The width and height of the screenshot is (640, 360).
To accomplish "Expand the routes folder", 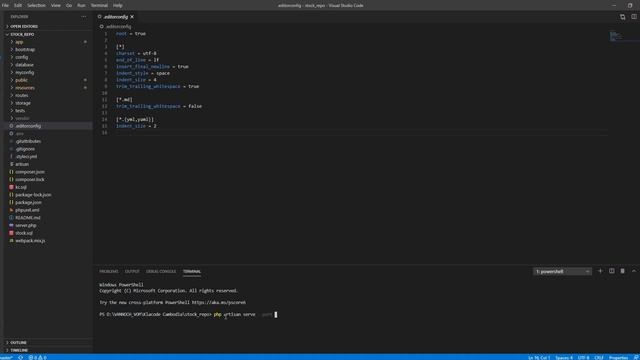I will [22, 95].
